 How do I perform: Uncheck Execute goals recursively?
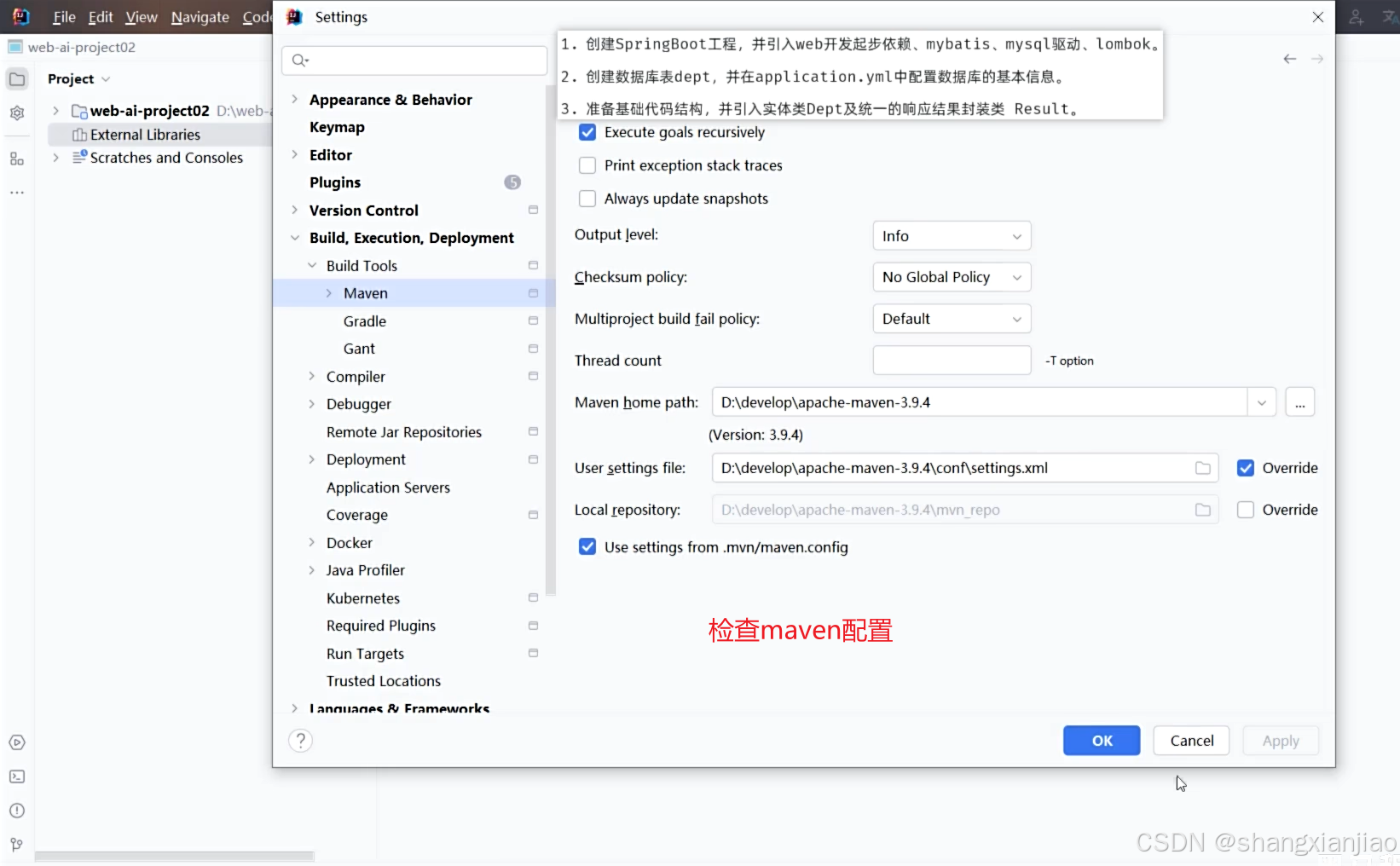[x=587, y=132]
